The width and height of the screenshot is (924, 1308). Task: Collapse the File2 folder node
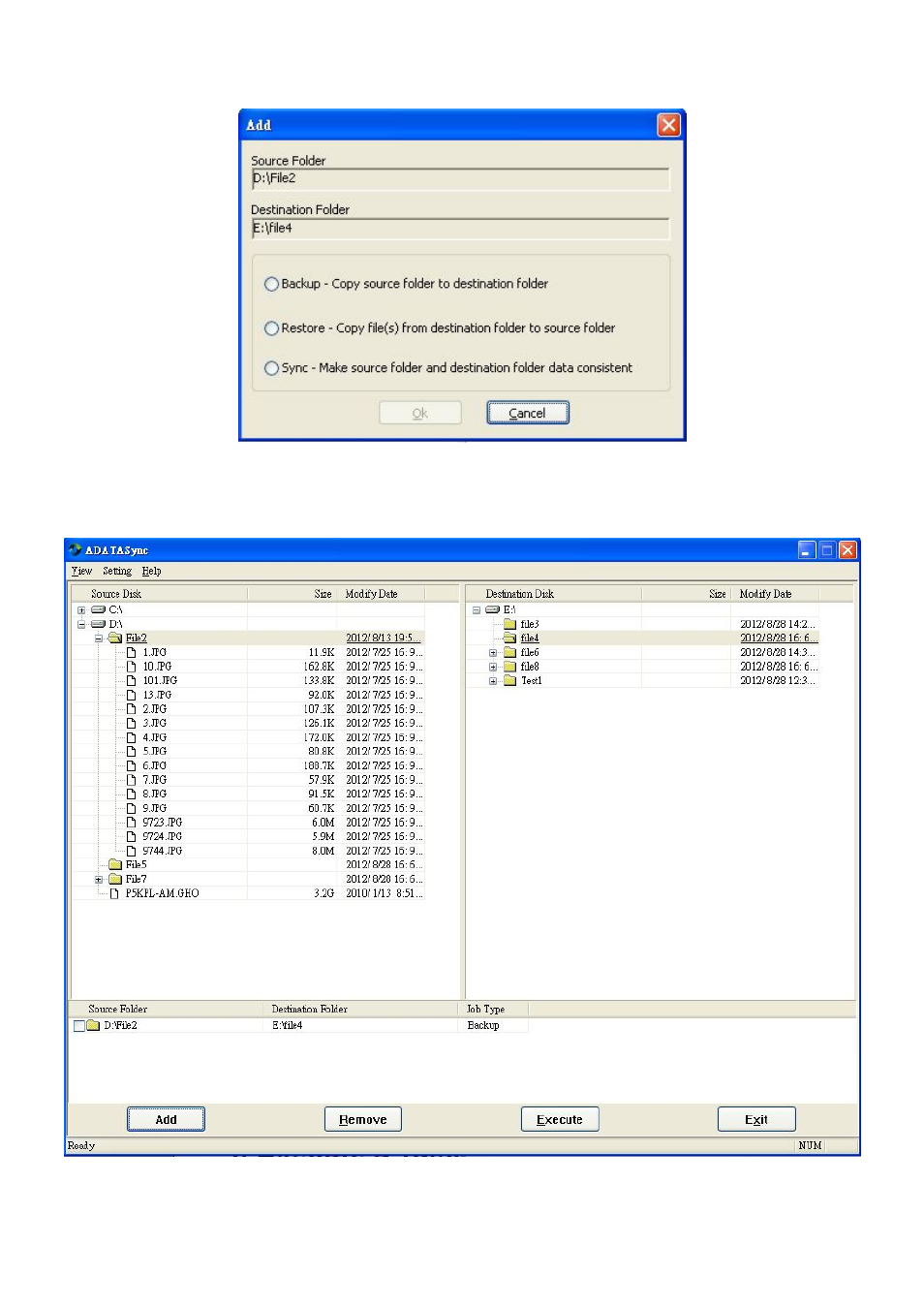tap(99, 638)
